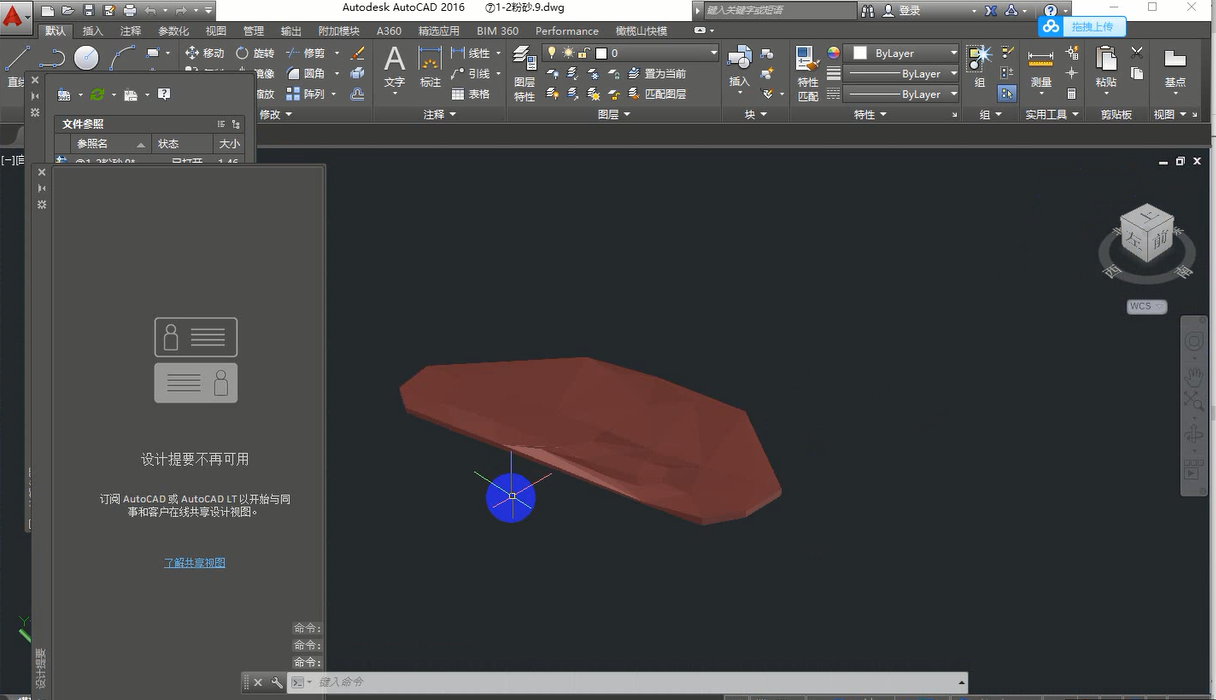Click the refresh references green icon
The height and width of the screenshot is (700, 1216).
[x=97, y=94]
